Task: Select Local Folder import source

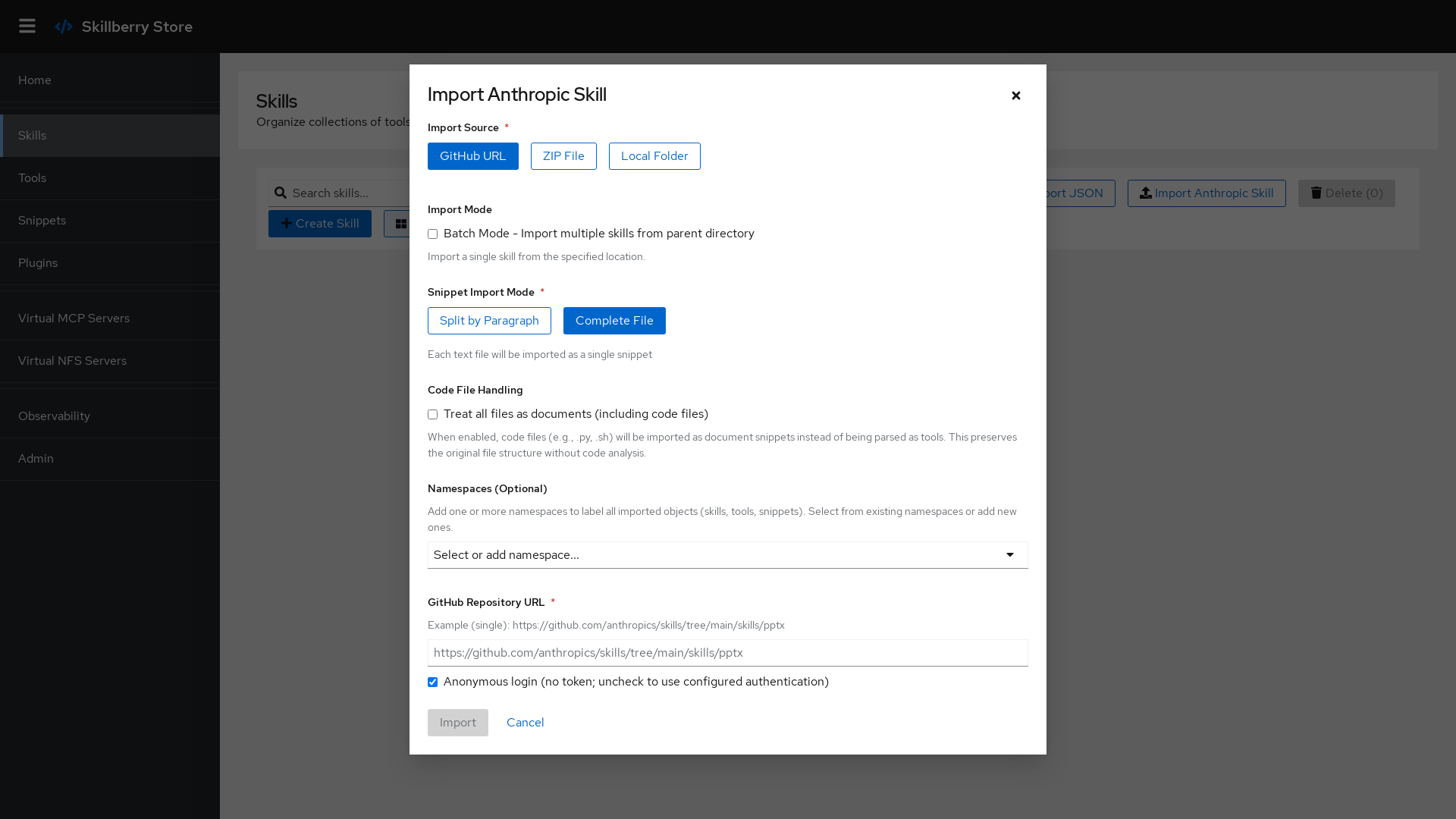Action: tap(654, 156)
